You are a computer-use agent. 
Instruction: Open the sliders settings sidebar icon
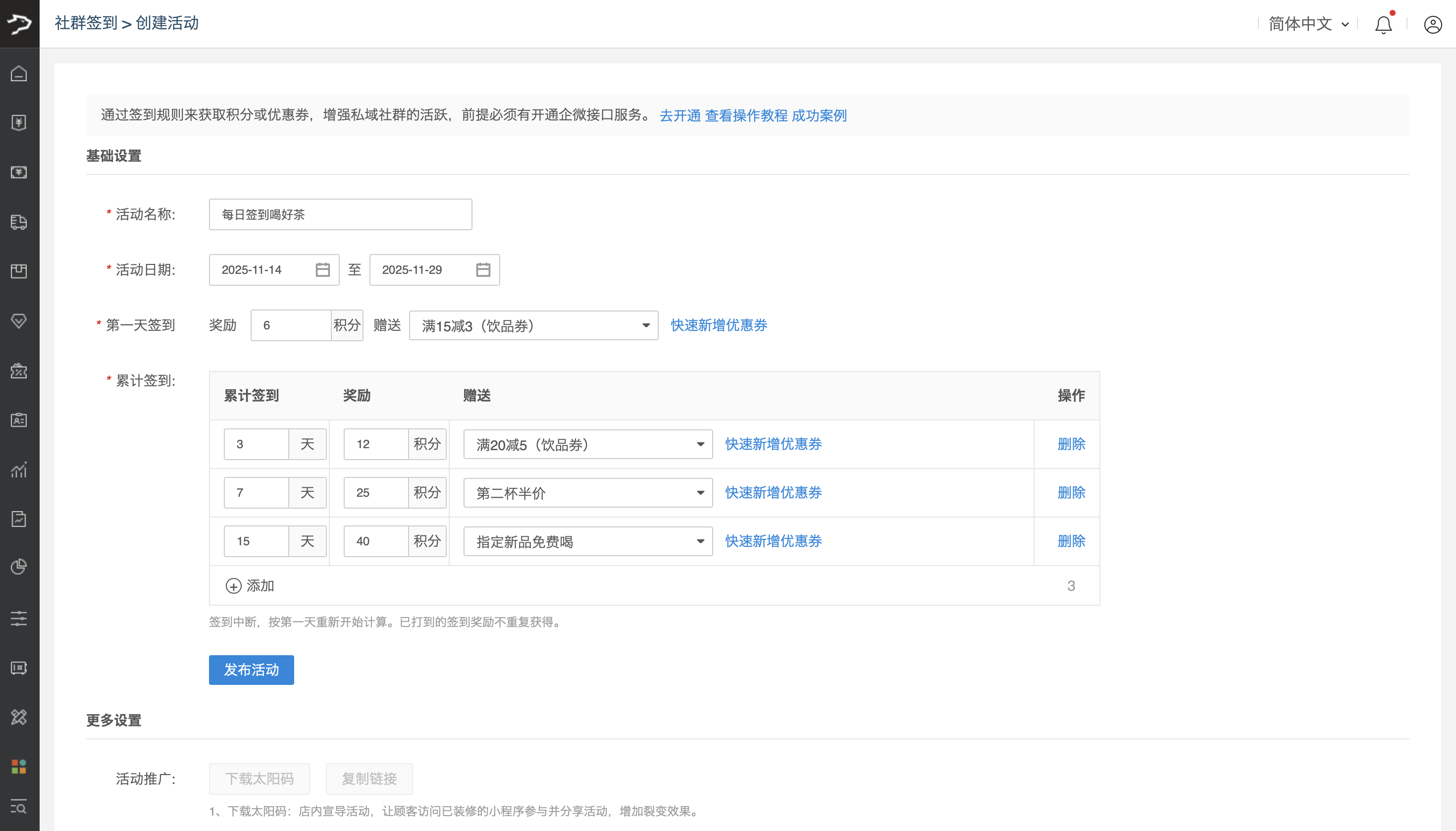pos(19,618)
